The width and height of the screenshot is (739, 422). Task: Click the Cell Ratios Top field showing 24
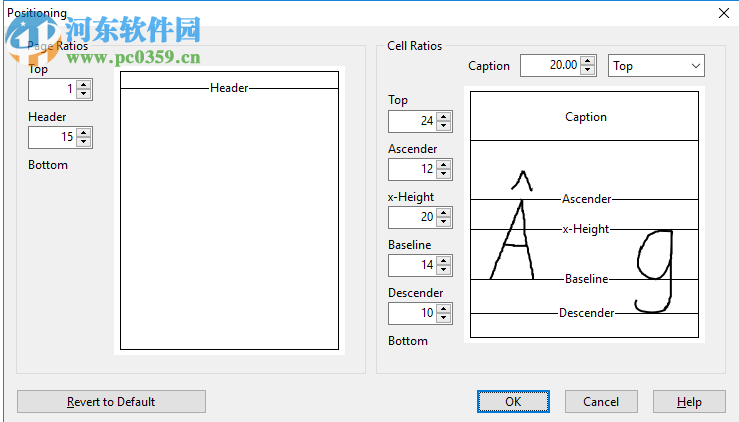413,121
